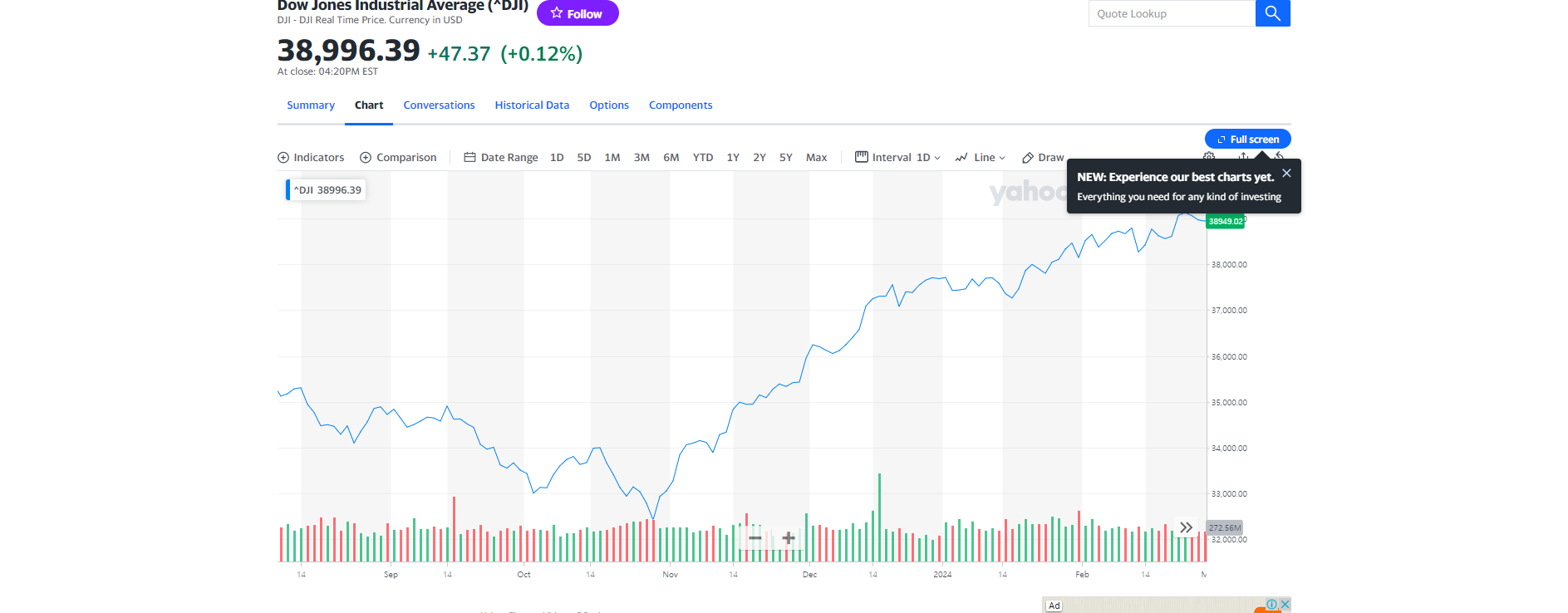Click the ^DJI 38996.39 legend label
Viewport: 1568px width, 613px height.
pyautogui.click(x=326, y=190)
